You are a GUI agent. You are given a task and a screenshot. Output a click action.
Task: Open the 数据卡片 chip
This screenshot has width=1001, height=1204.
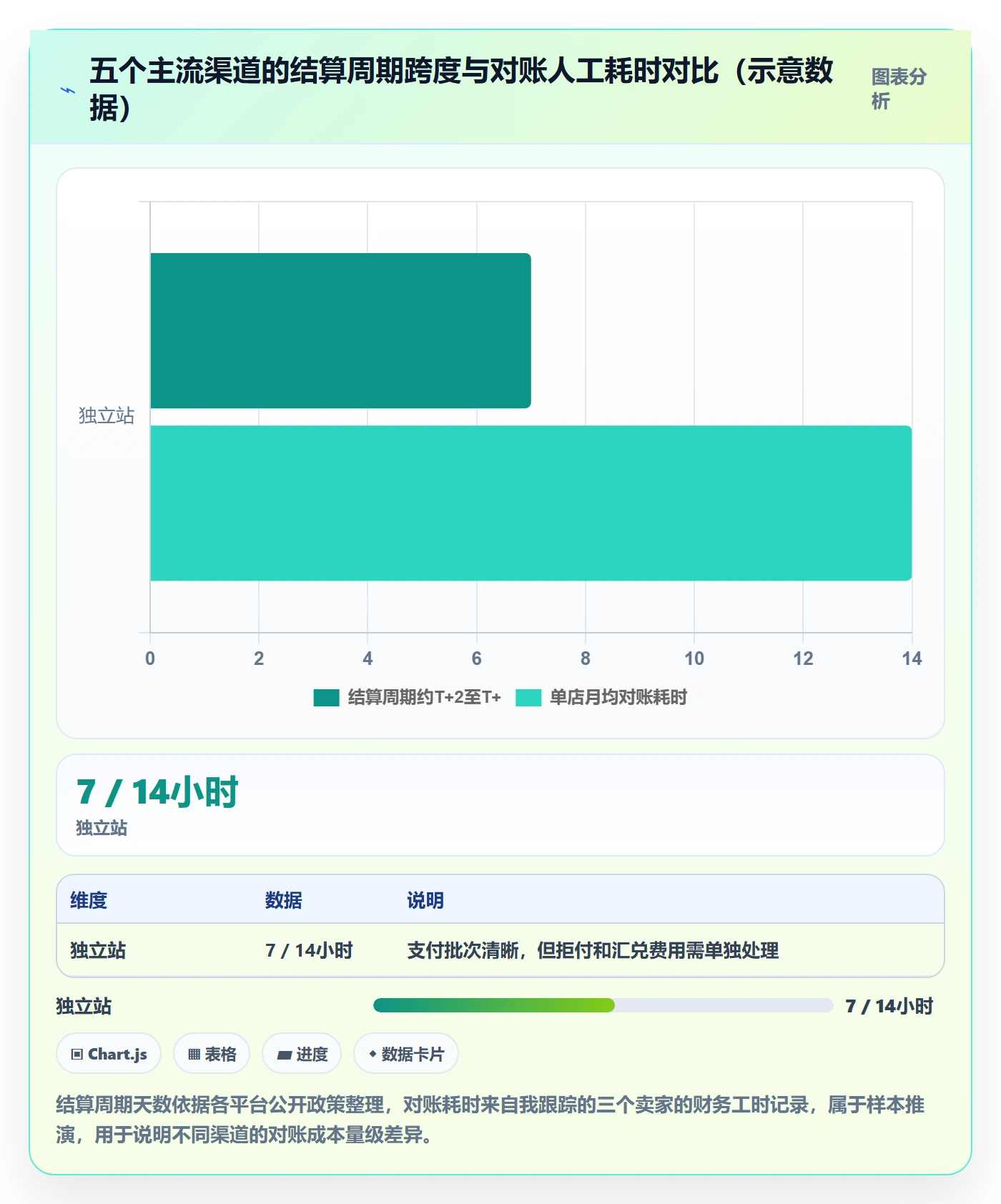406,1054
